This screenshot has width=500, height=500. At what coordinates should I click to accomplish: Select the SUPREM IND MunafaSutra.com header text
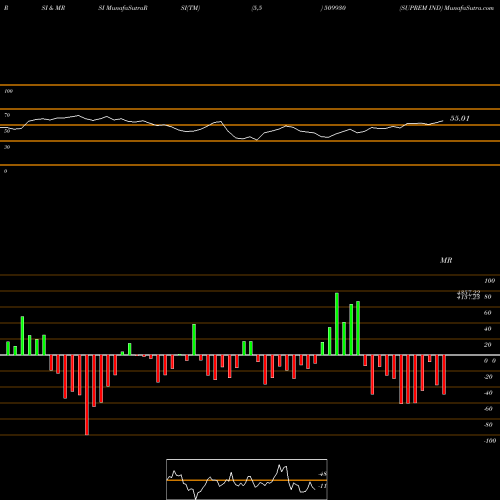point(447,8)
